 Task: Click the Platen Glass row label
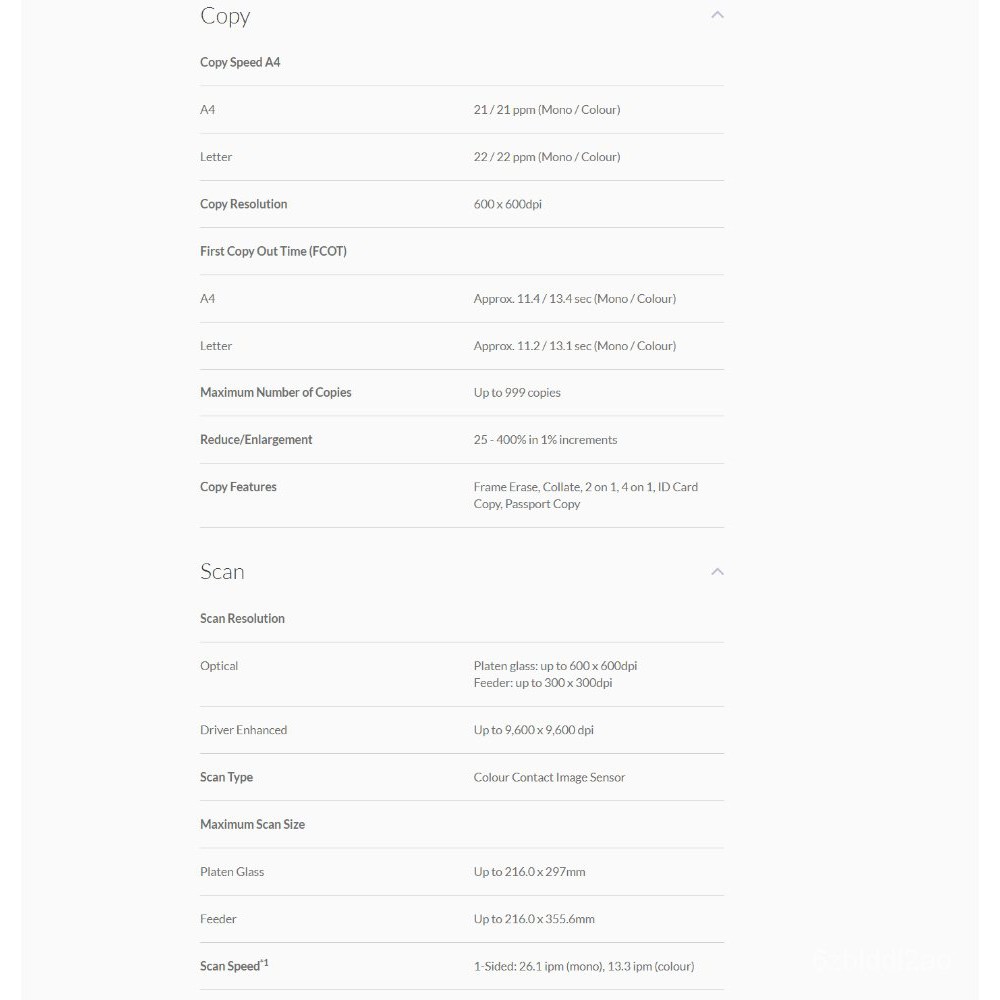pos(232,872)
